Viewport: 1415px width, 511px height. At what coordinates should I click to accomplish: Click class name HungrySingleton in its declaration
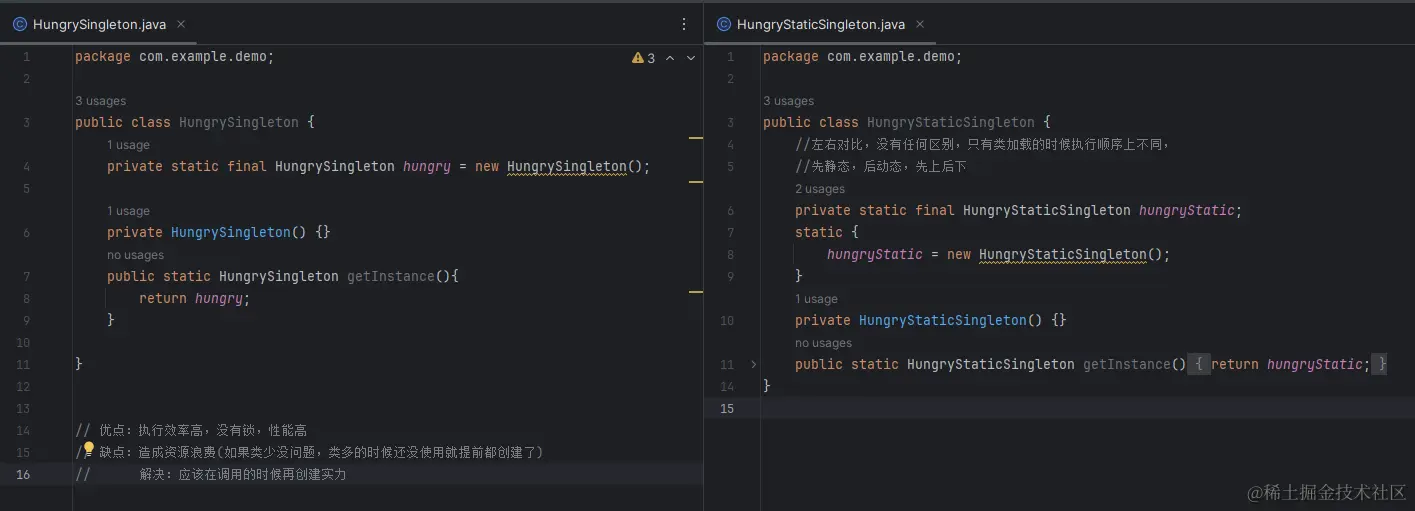tap(238, 122)
